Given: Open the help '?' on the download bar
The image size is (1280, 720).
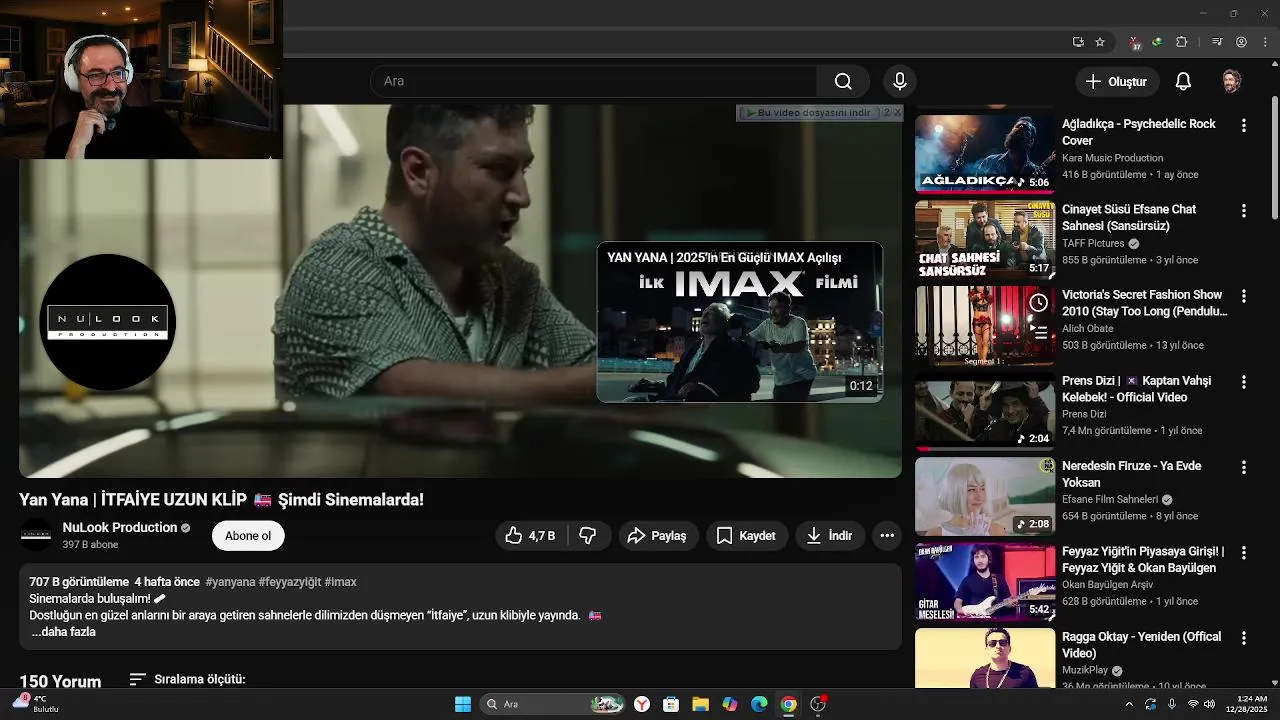Looking at the screenshot, I should point(886,113).
